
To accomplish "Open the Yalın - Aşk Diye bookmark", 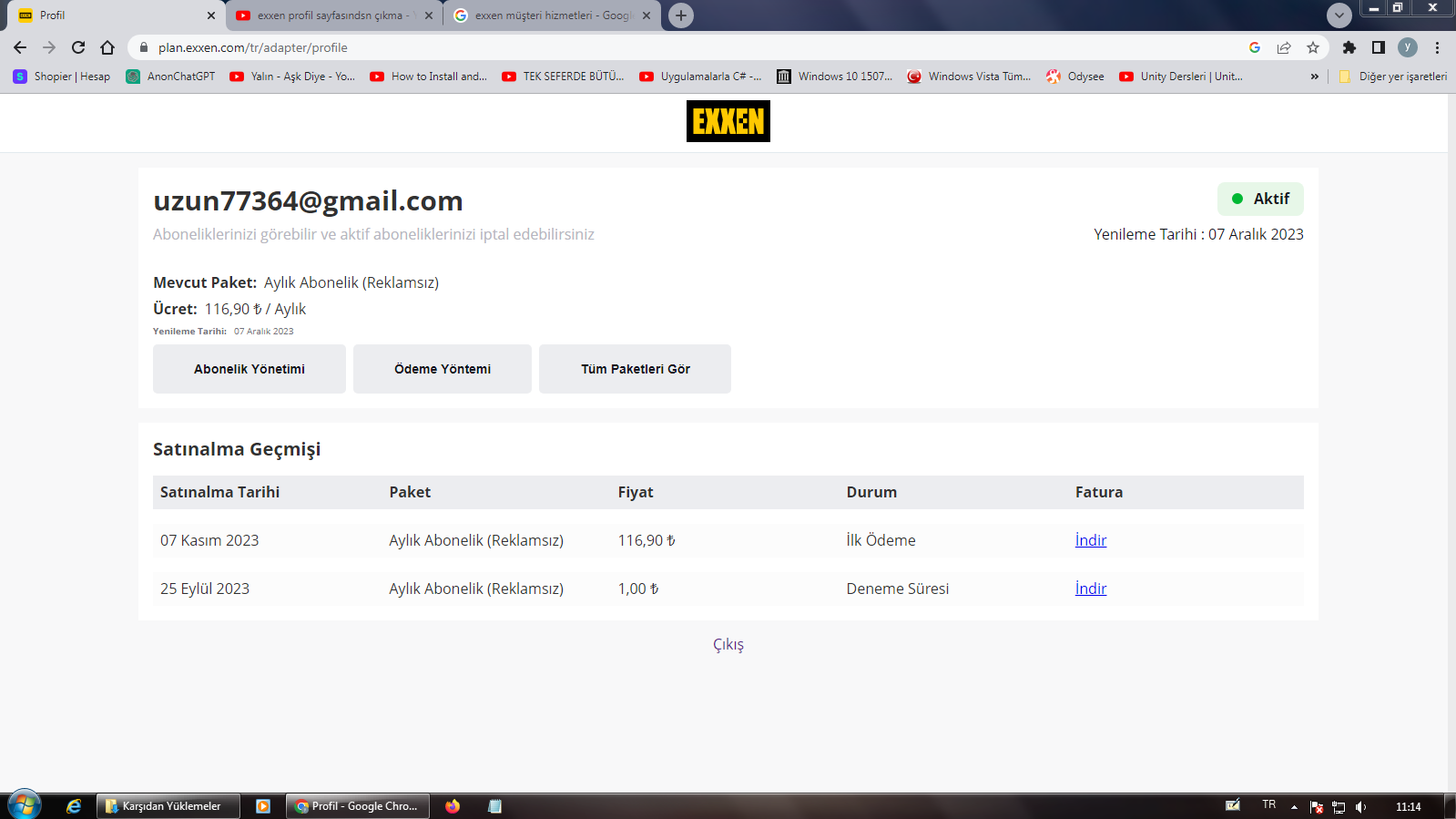I will tap(292, 77).
